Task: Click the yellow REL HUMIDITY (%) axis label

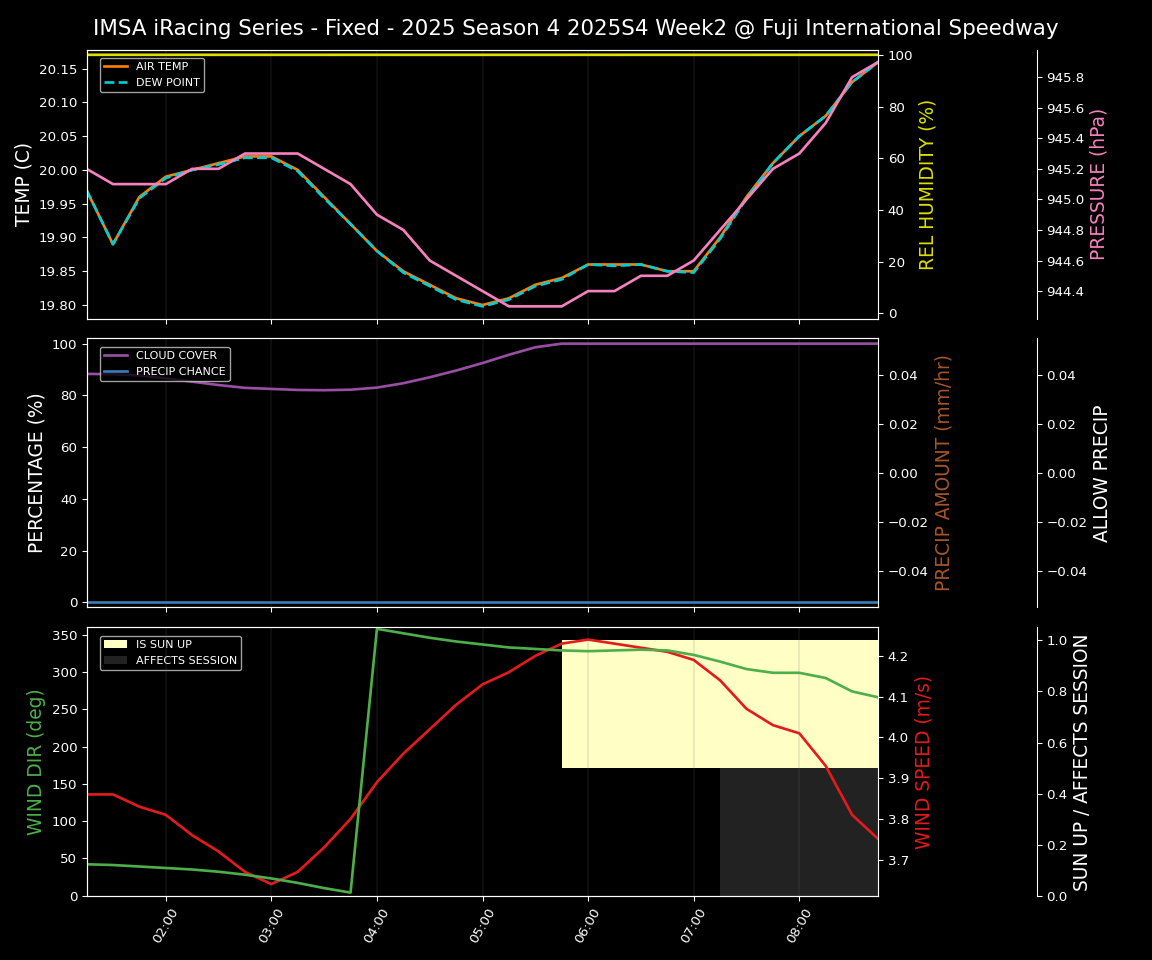Action: pyautogui.click(x=927, y=185)
